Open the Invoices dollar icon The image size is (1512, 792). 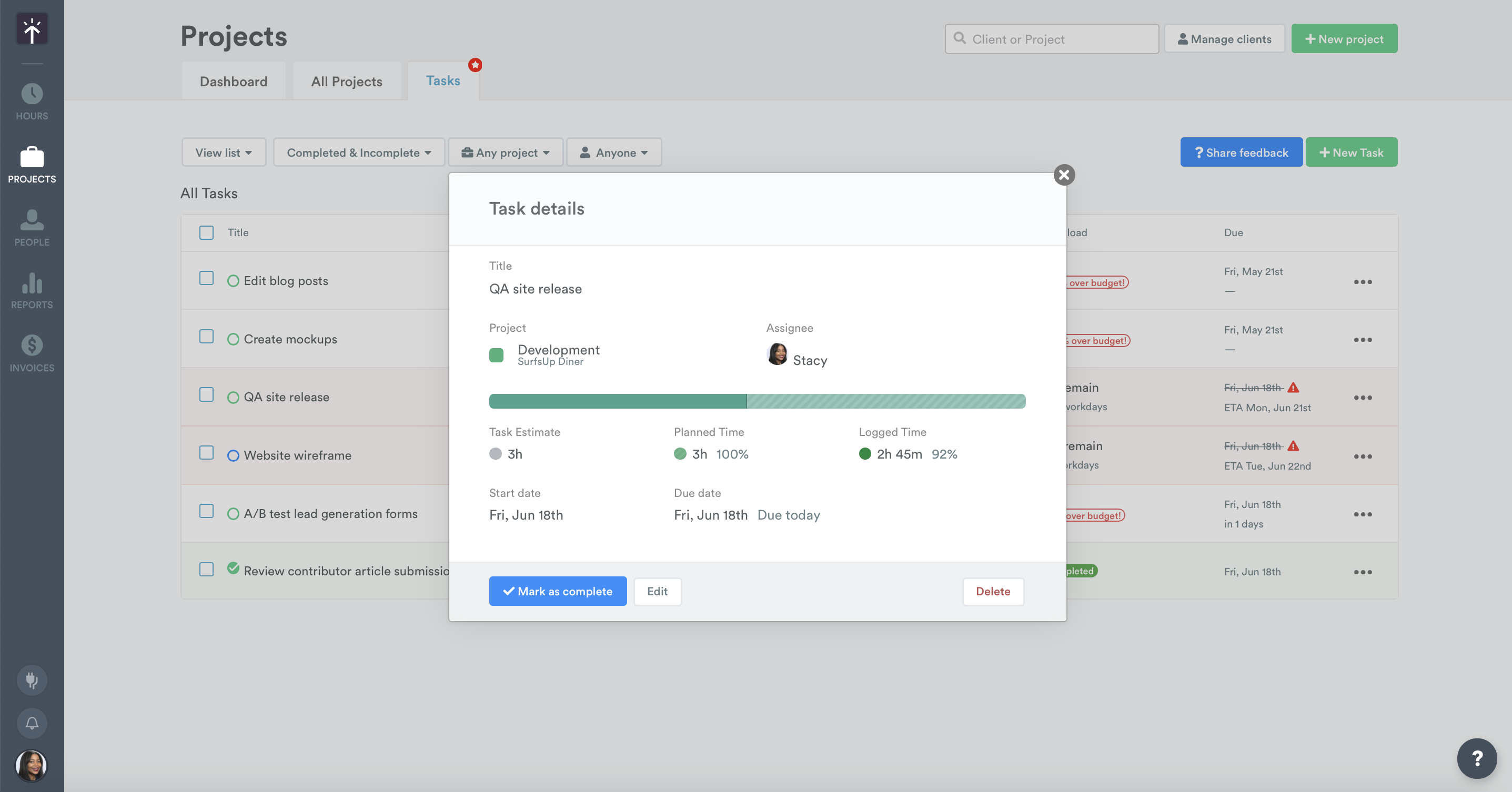coord(32,346)
